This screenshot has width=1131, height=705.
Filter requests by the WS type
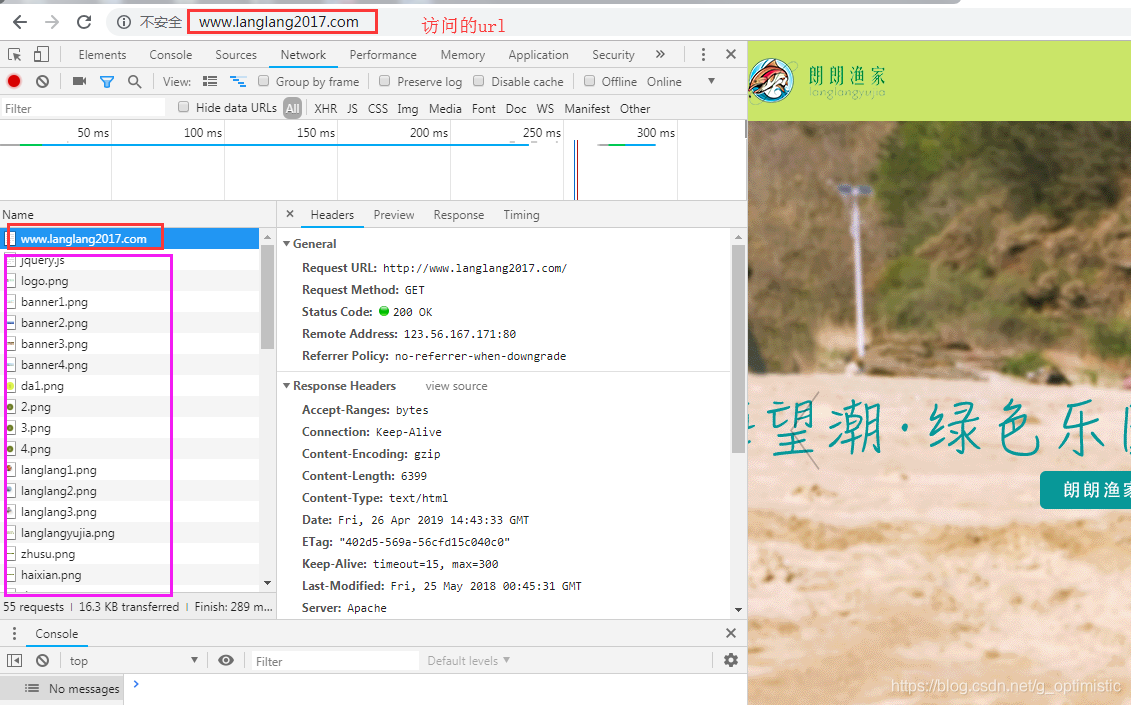pyautogui.click(x=545, y=108)
